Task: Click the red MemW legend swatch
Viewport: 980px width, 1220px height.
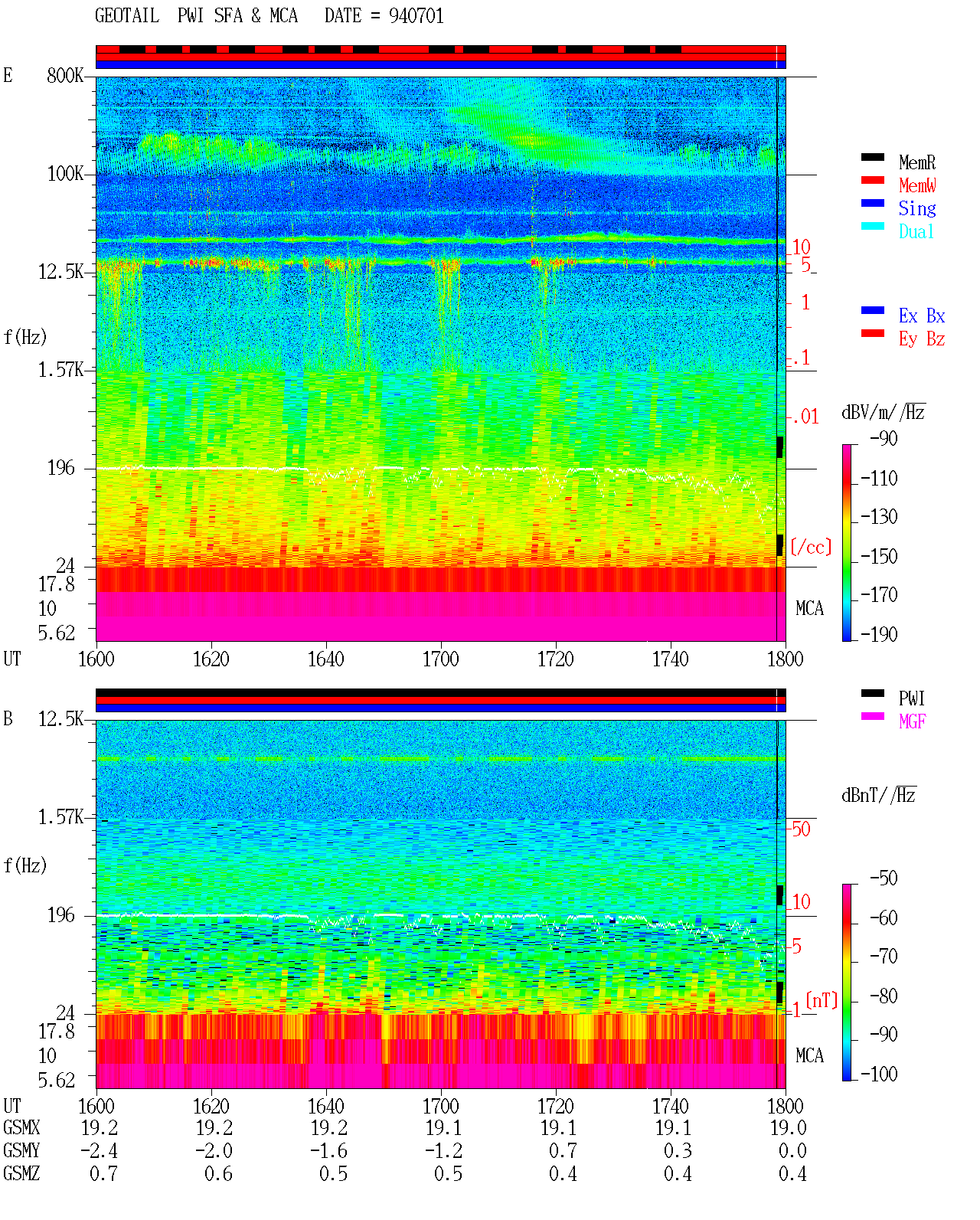Action: tap(872, 181)
